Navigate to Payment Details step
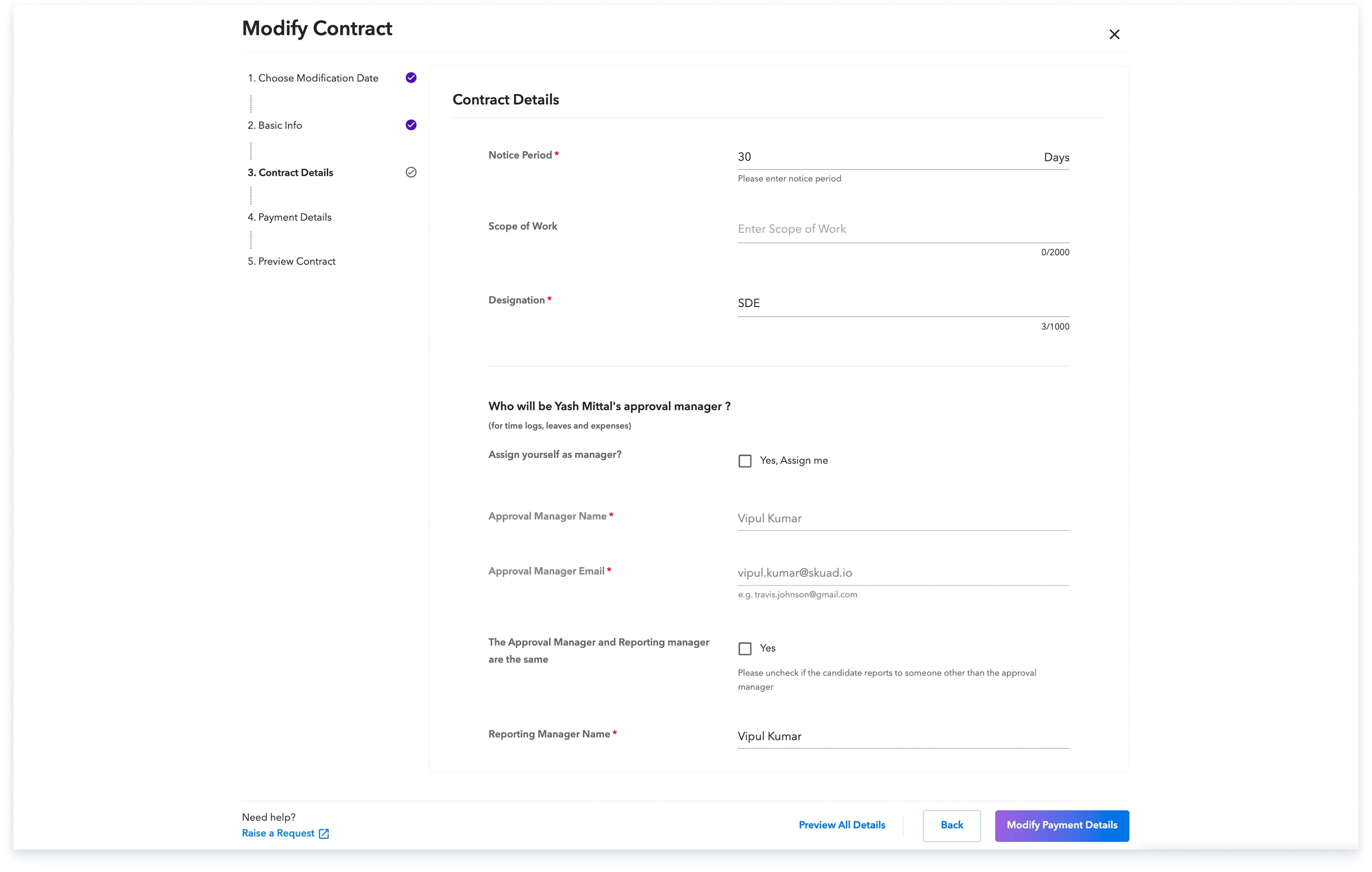Viewport: 1372px width, 872px height. click(x=295, y=217)
